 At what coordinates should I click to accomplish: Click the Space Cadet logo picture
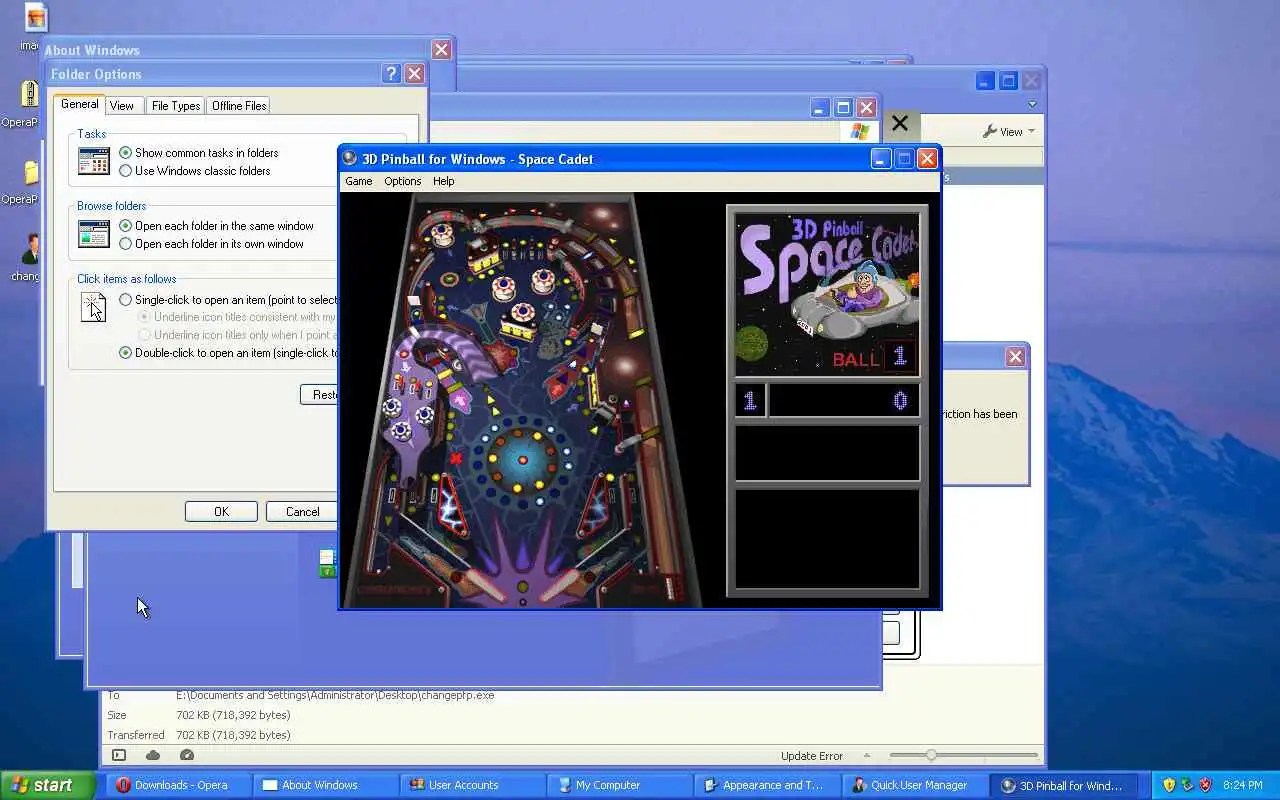[x=827, y=293]
